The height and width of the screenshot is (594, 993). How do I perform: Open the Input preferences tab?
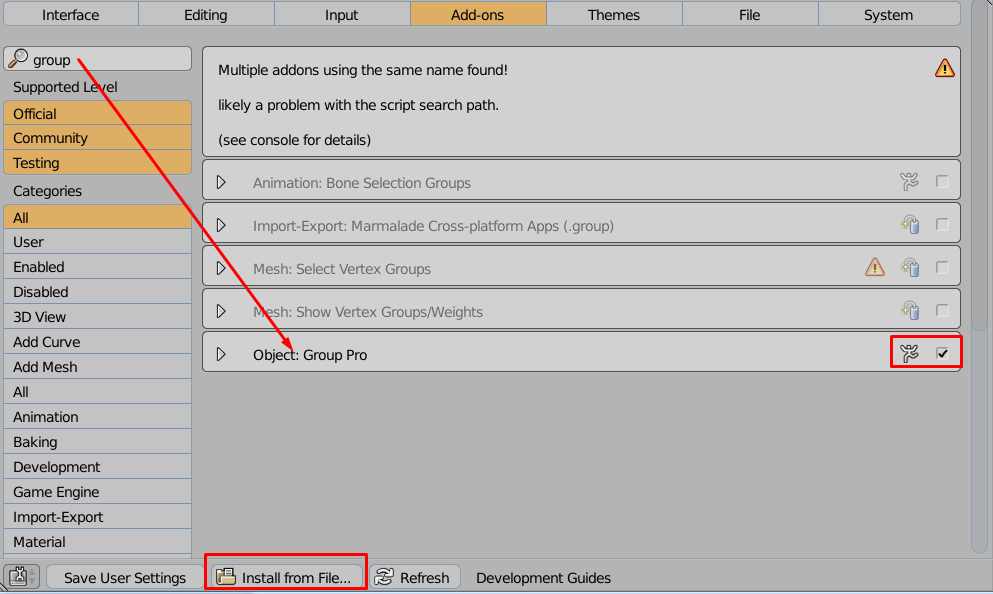341,14
